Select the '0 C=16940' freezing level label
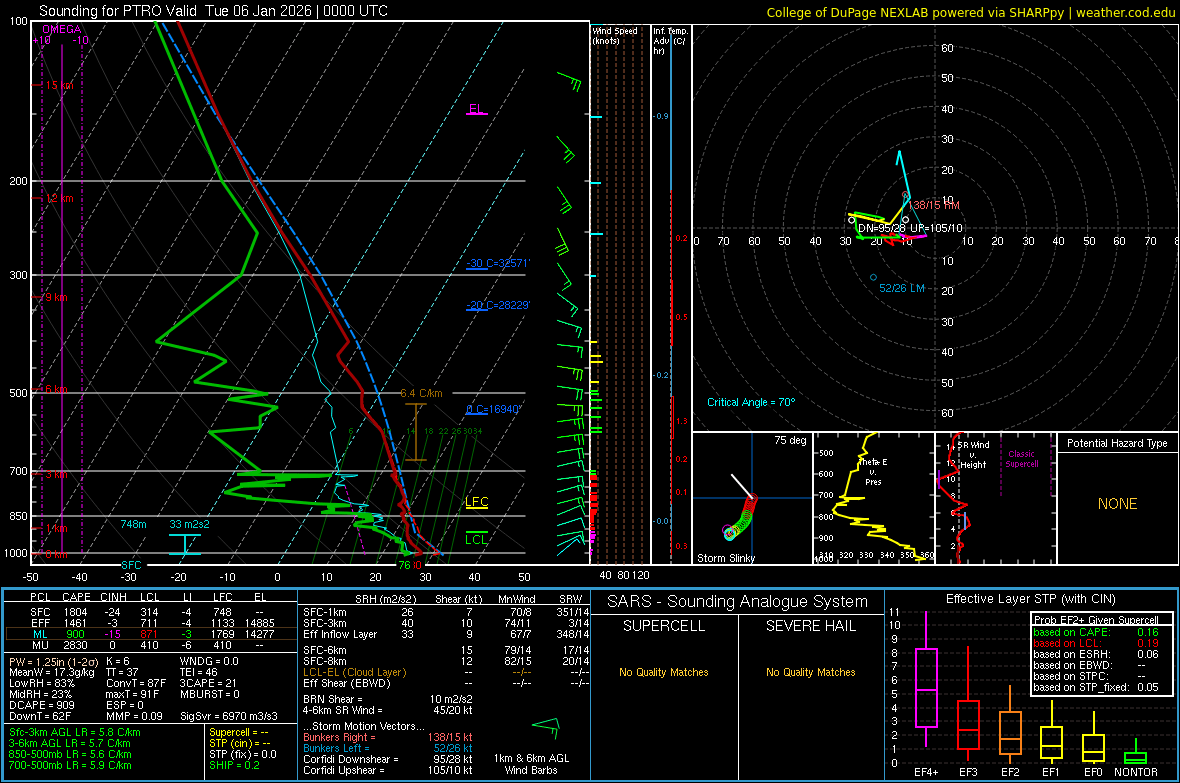Viewport: 1180px width, 783px height. pos(494,410)
